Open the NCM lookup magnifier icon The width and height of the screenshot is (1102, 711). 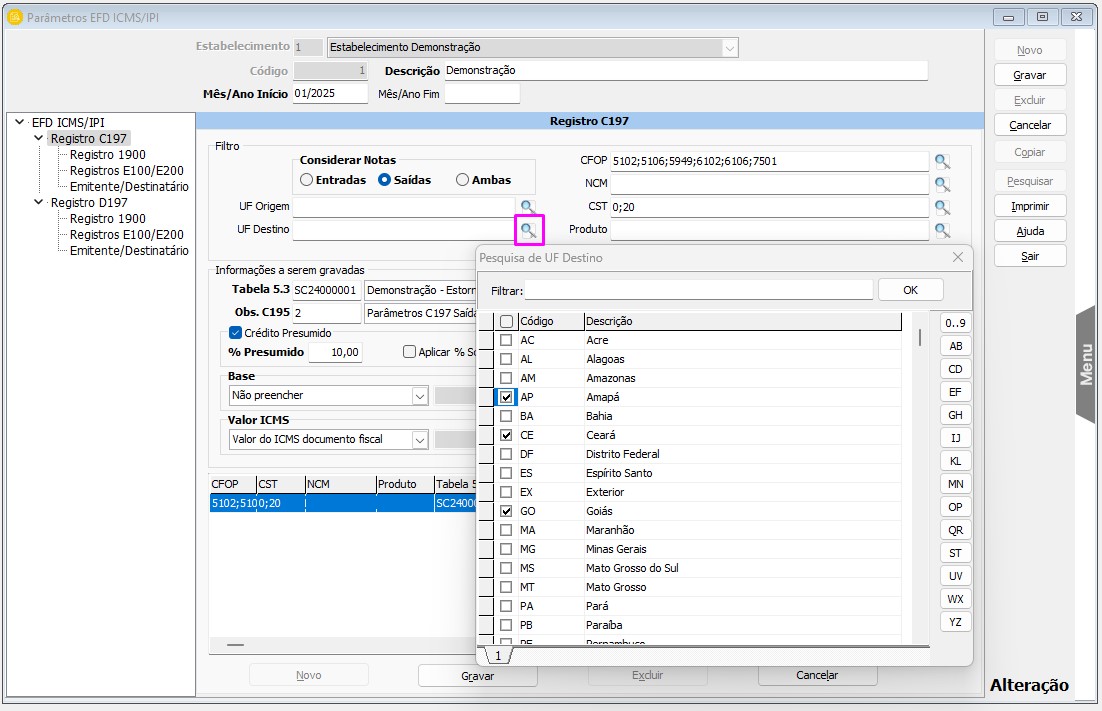(942, 184)
